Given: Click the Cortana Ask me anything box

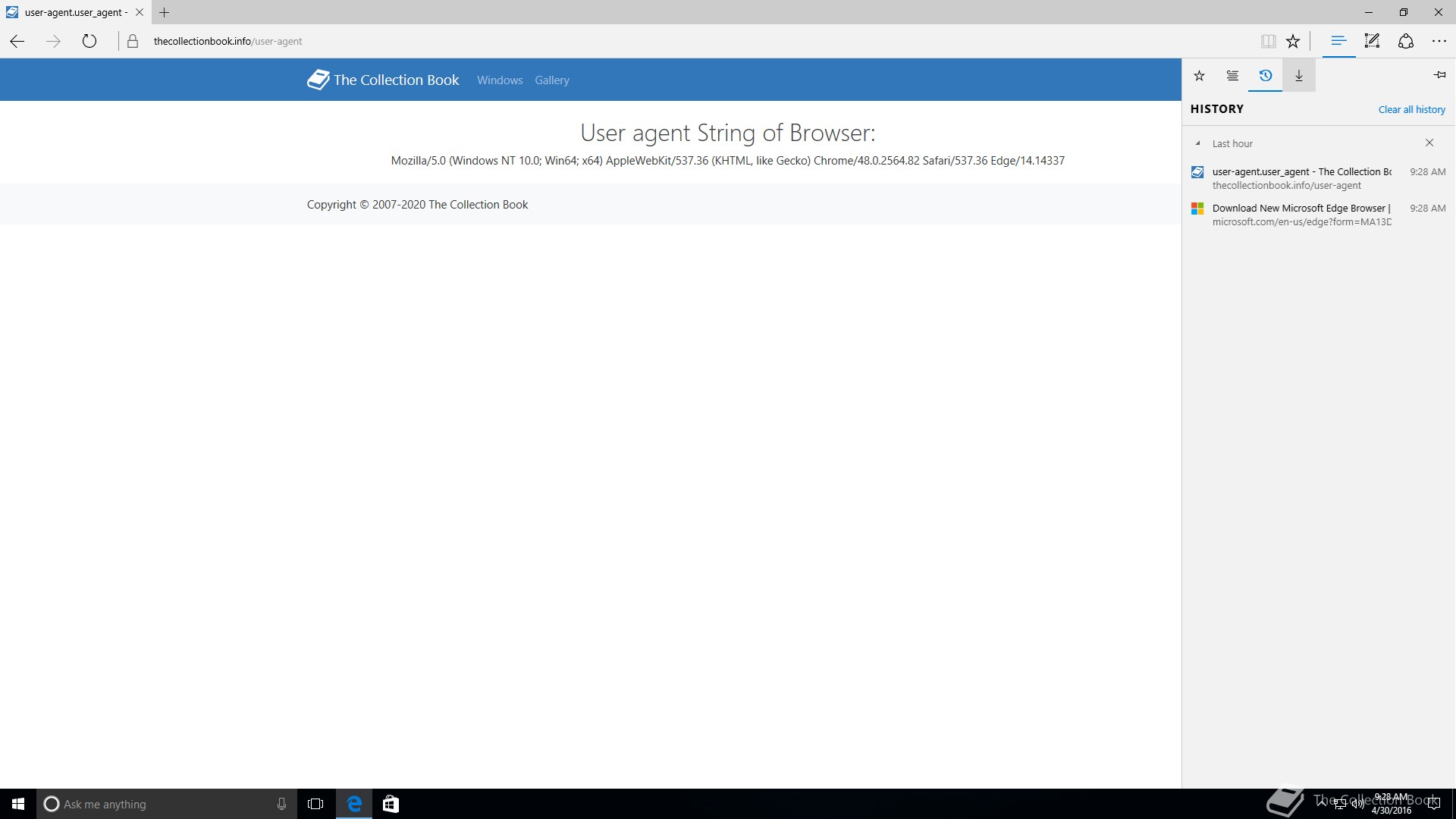Looking at the screenshot, I should pyautogui.click(x=166, y=804).
